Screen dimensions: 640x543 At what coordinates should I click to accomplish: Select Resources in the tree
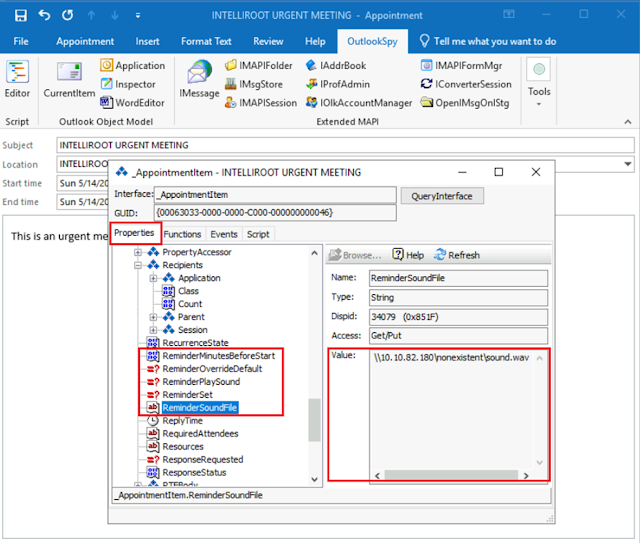click(x=182, y=447)
